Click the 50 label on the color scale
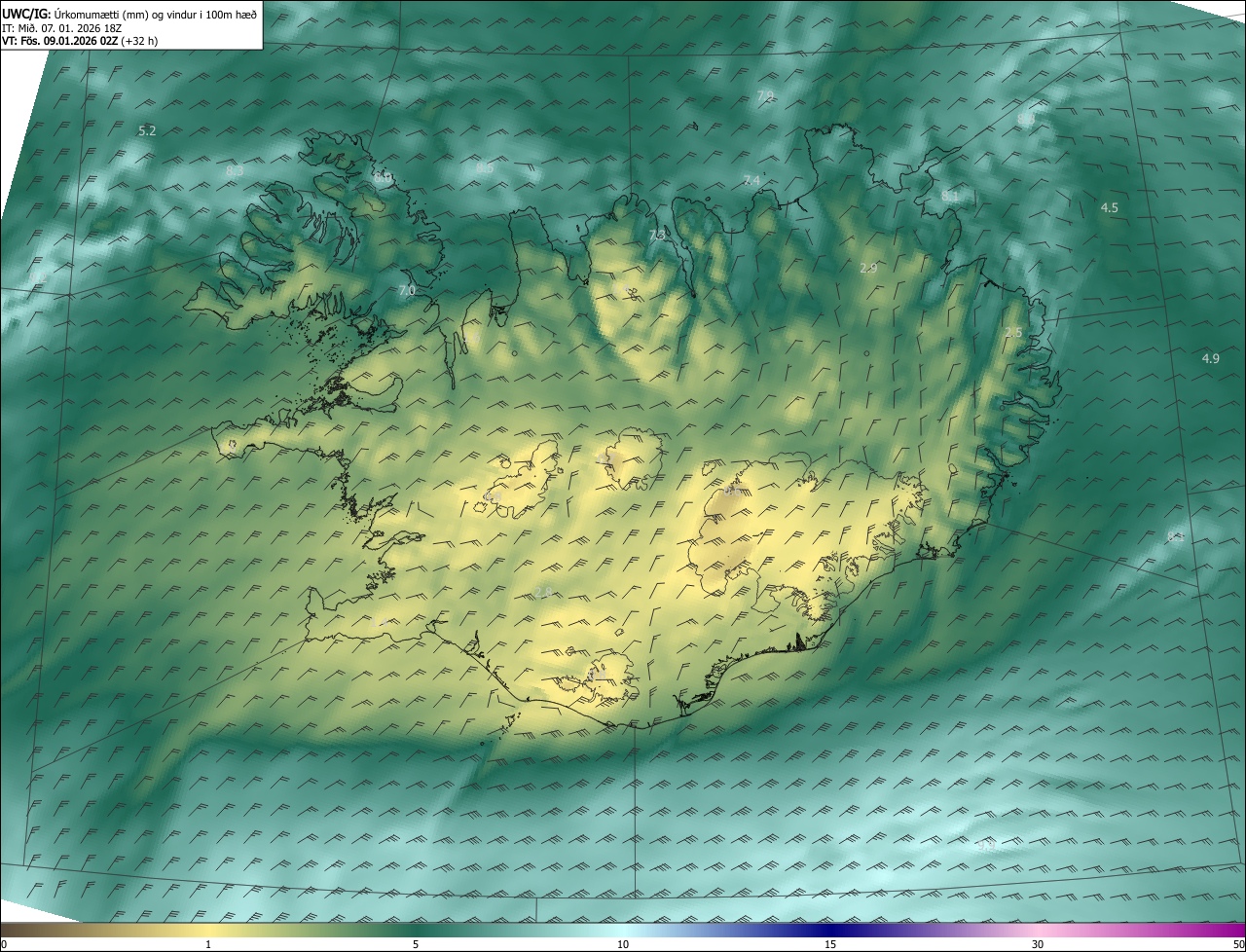The image size is (1246, 952). [1238, 944]
